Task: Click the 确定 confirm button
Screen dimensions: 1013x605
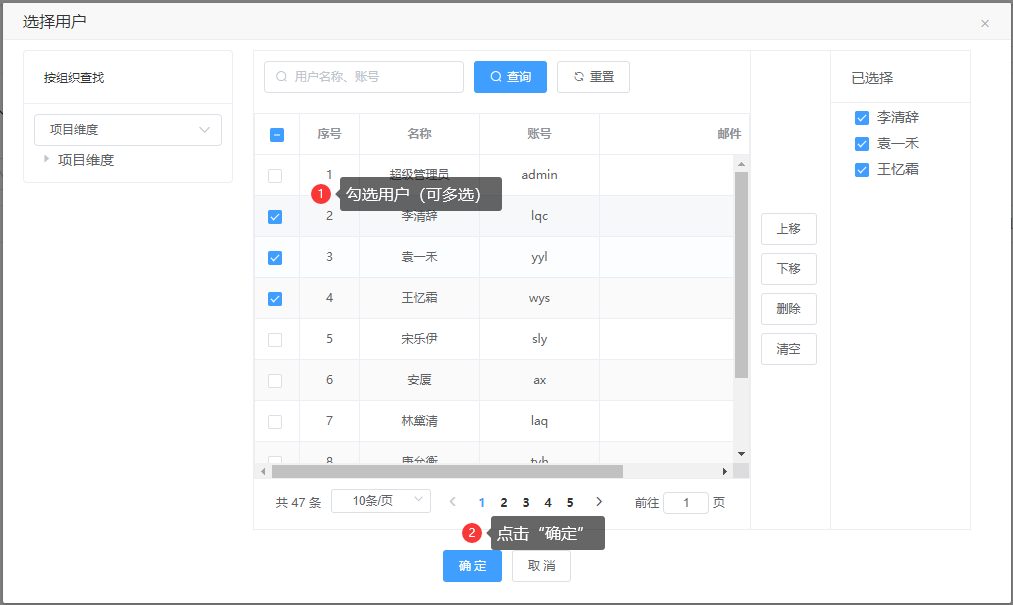Action: tap(472, 566)
